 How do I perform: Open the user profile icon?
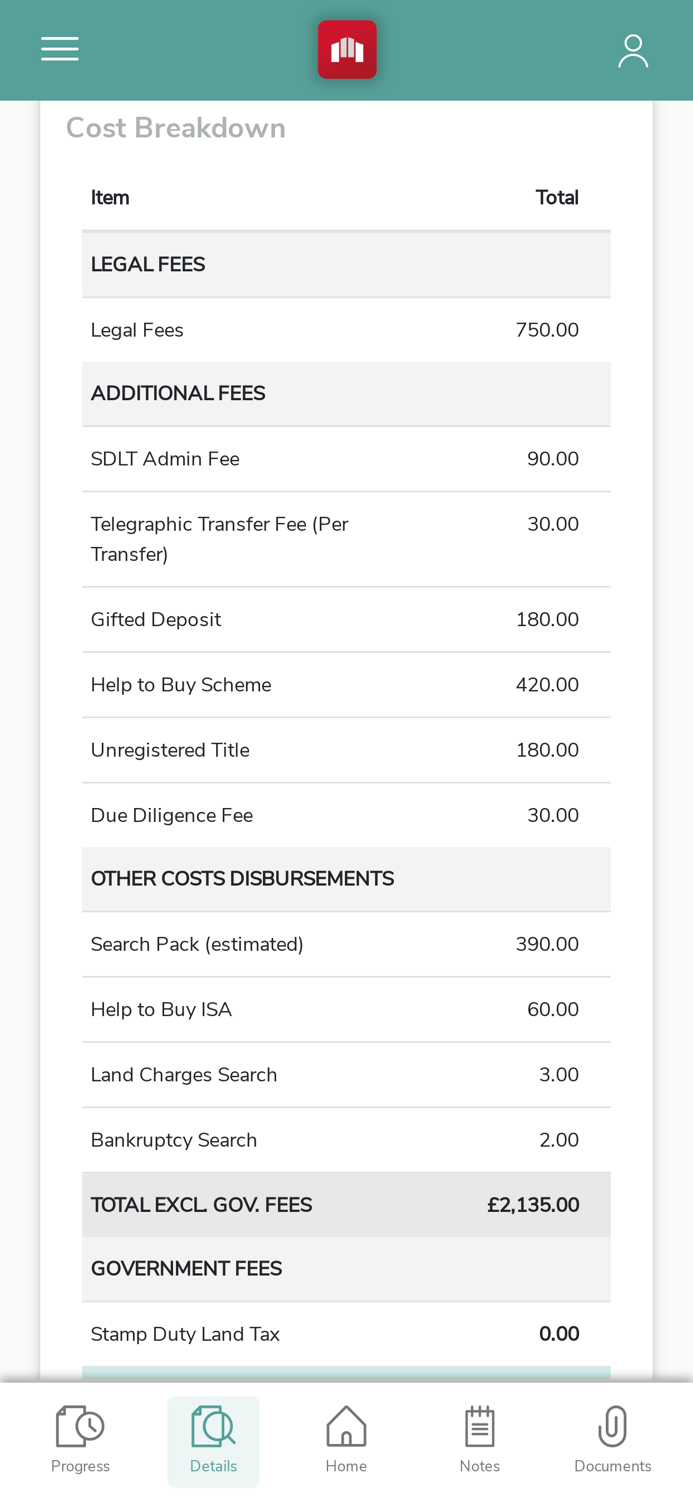(x=633, y=50)
